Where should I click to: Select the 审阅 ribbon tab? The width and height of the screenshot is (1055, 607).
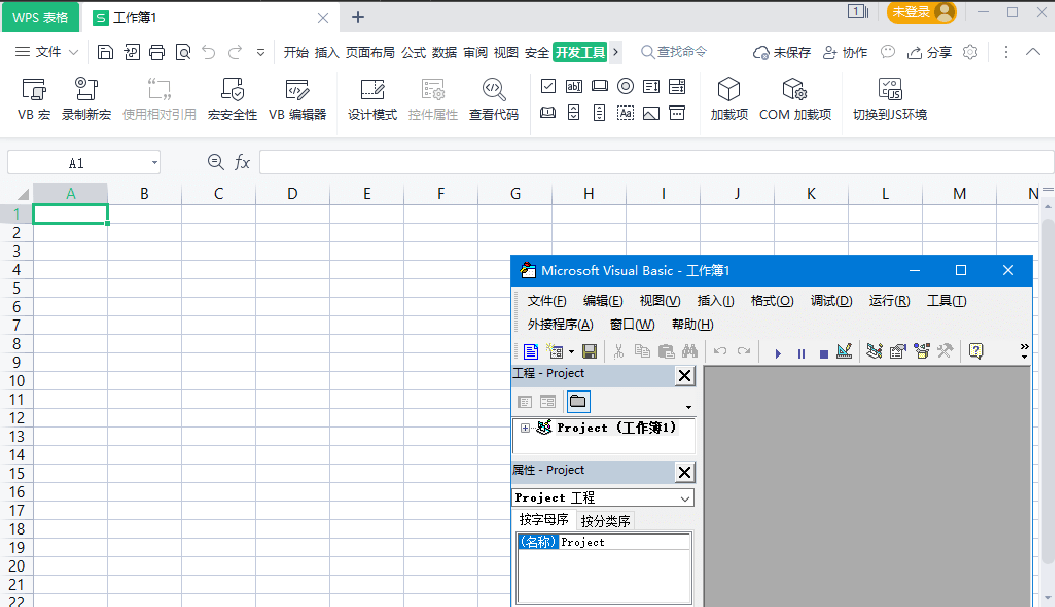coord(475,52)
